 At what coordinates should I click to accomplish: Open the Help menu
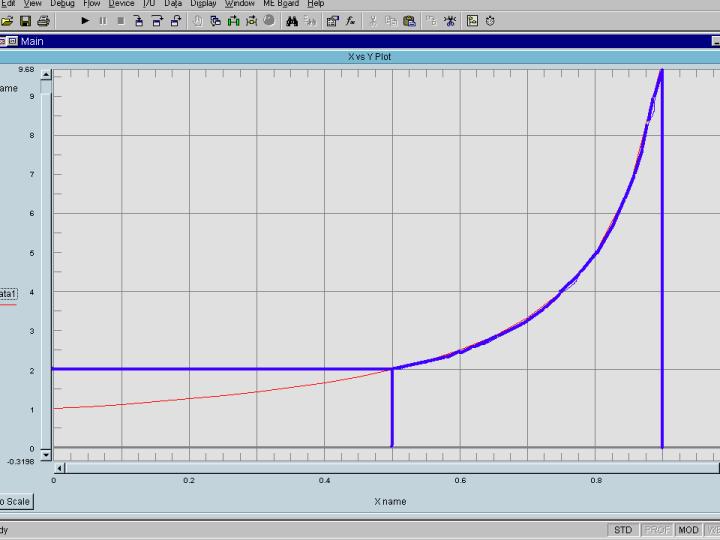click(316, 4)
